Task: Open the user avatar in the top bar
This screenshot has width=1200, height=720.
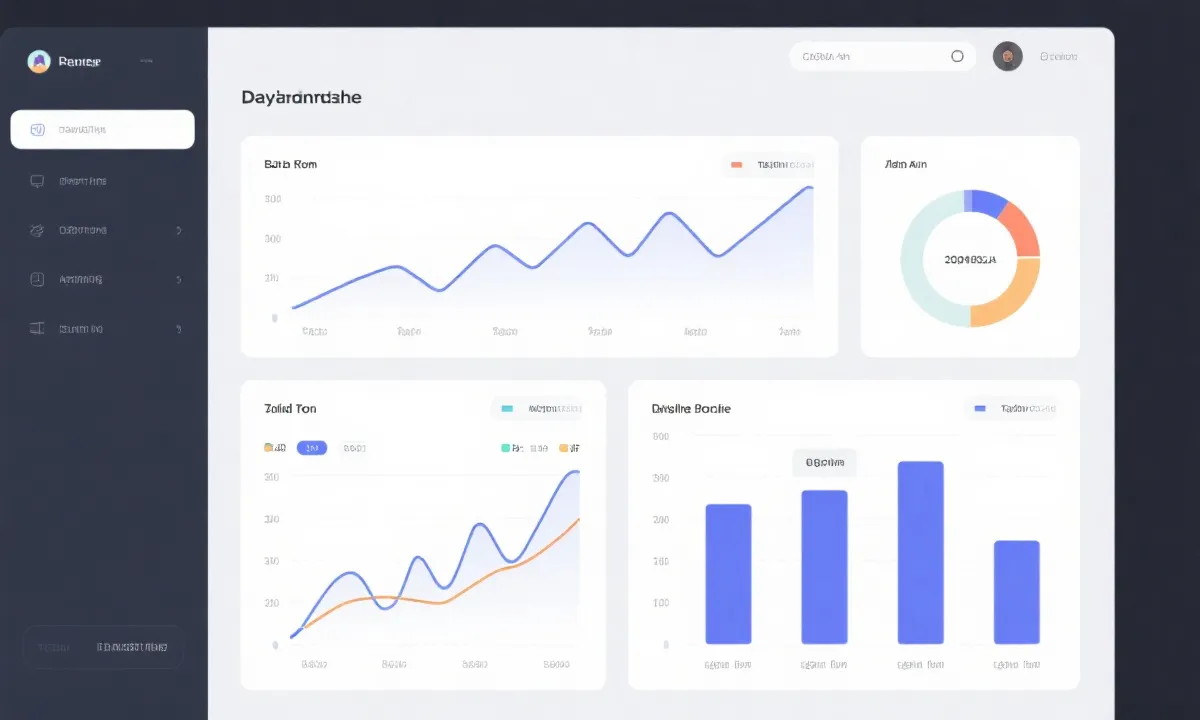Action: click(1007, 57)
